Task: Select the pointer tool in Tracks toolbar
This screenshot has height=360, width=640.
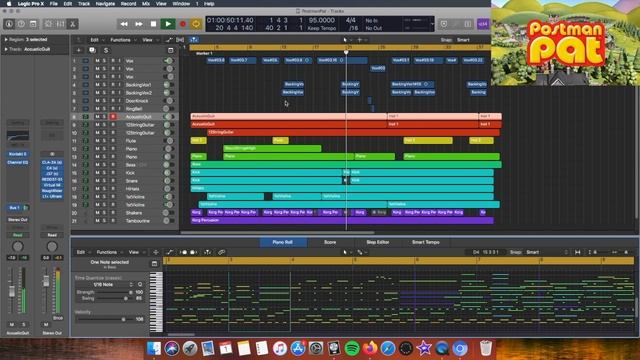Action: (345, 40)
